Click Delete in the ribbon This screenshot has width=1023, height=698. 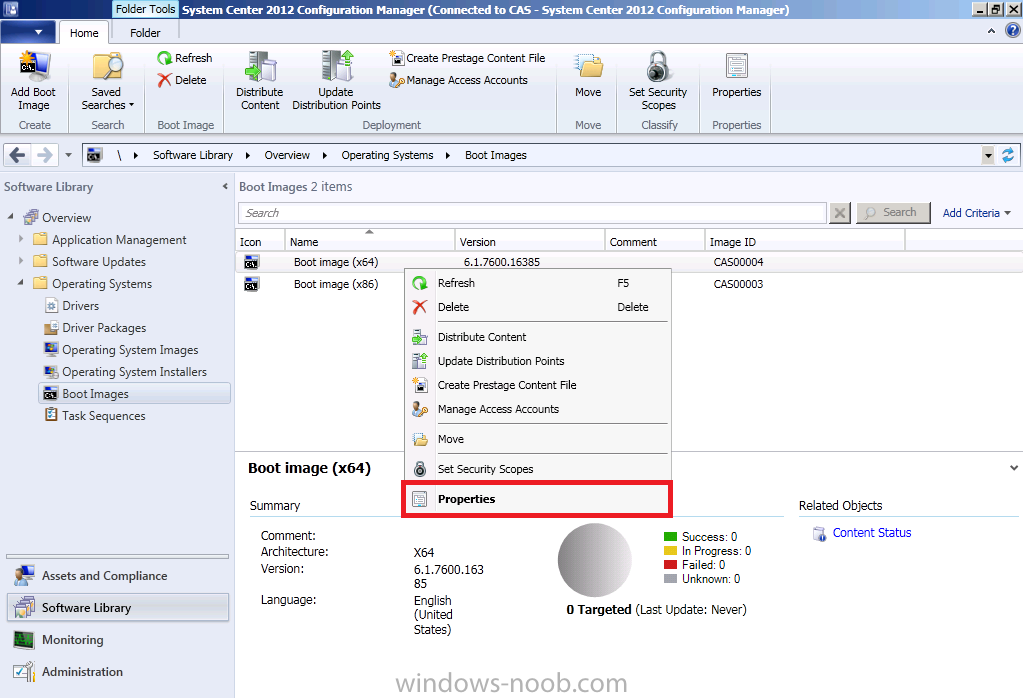tap(182, 80)
